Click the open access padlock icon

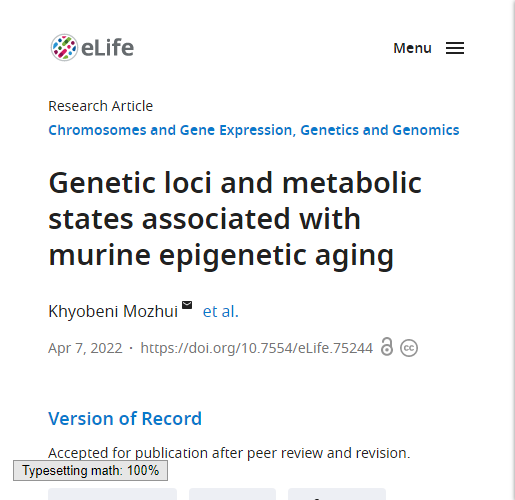click(387, 347)
